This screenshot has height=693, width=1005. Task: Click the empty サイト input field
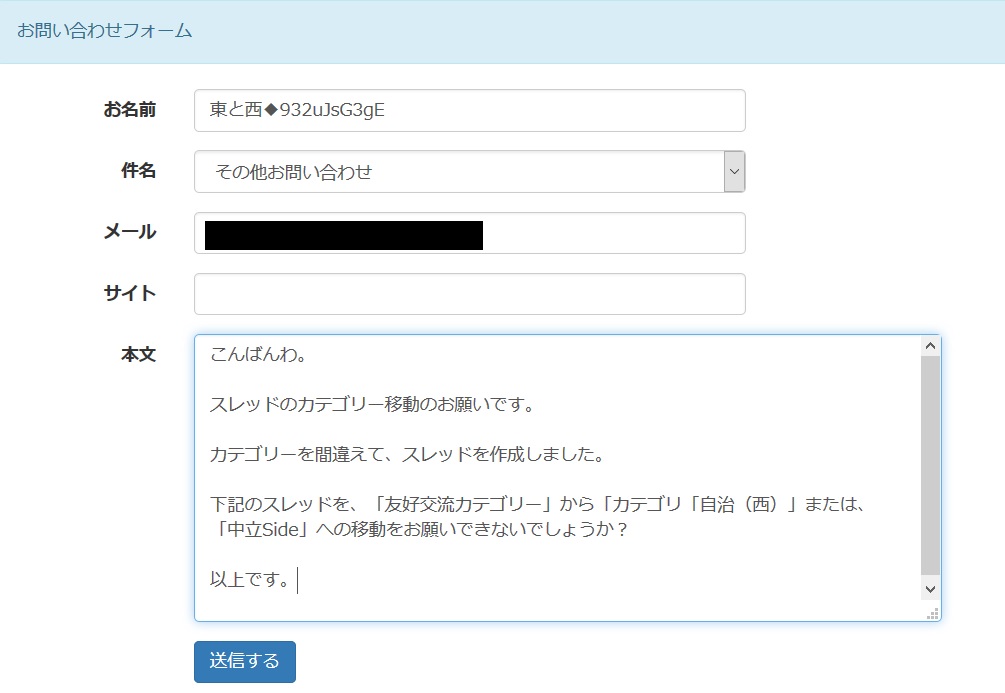[469, 294]
